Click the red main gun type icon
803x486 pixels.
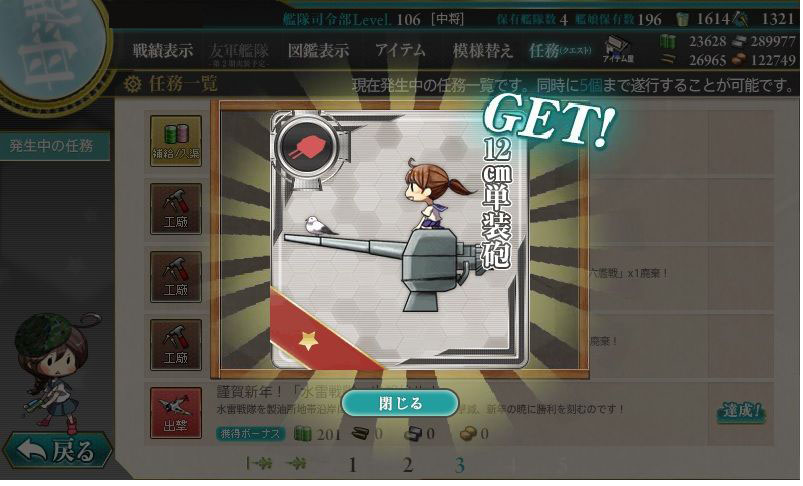click(306, 146)
